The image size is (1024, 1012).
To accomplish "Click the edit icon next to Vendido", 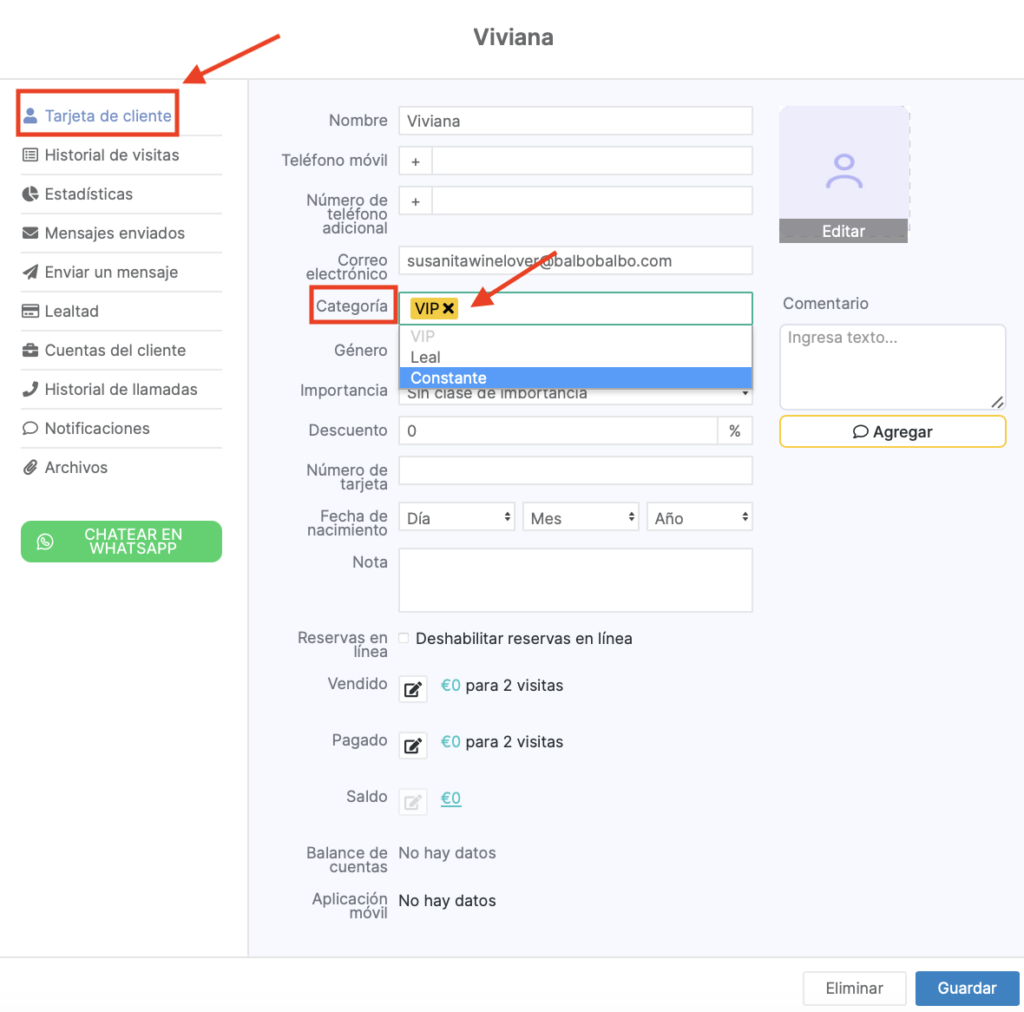I will click(x=413, y=688).
